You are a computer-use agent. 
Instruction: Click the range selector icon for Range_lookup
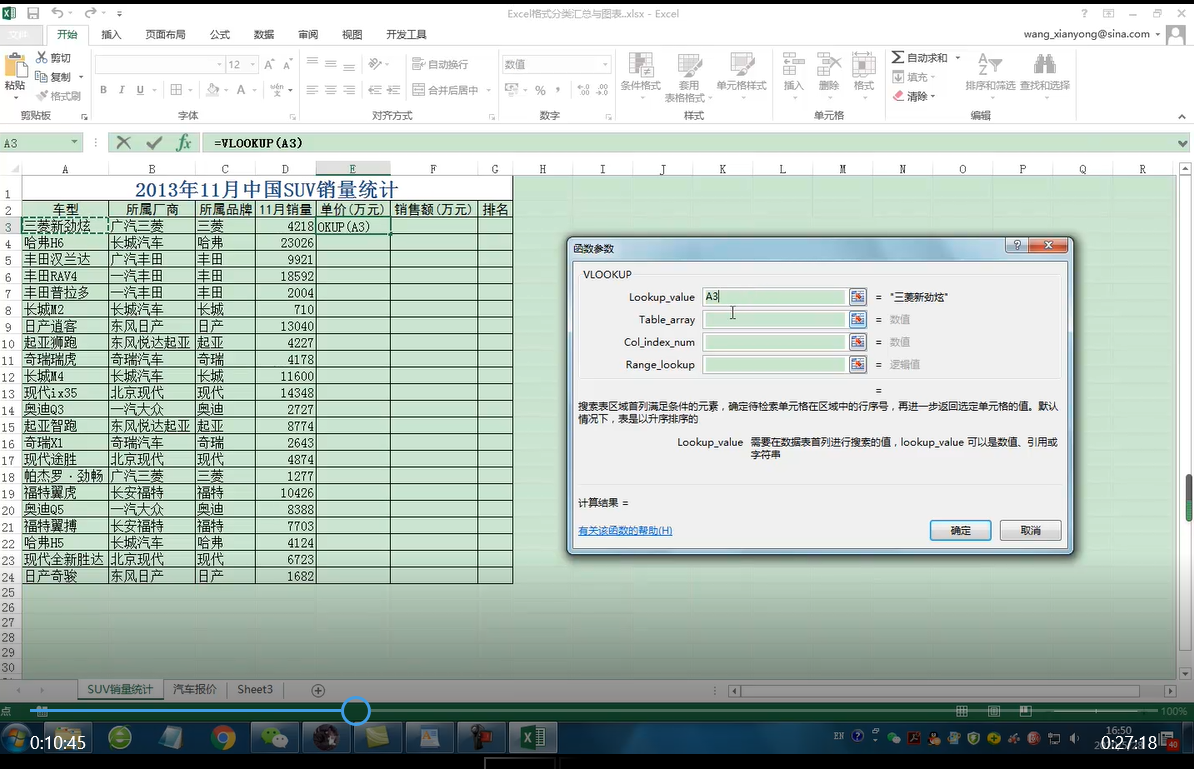click(857, 365)
